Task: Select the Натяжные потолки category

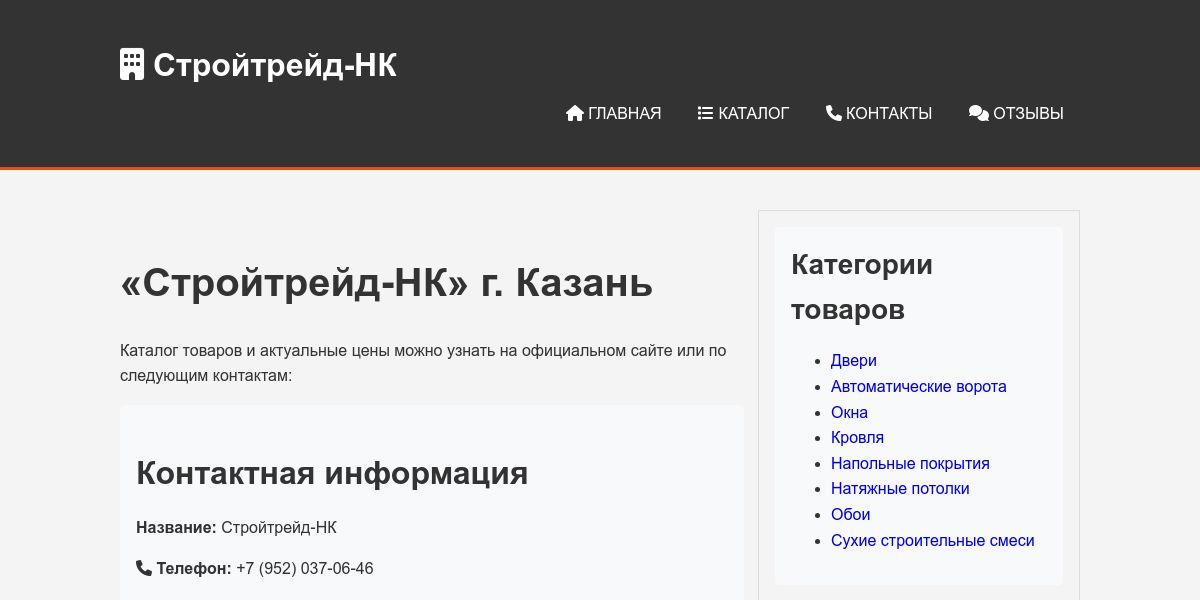Action: click(x=900, y=488)
